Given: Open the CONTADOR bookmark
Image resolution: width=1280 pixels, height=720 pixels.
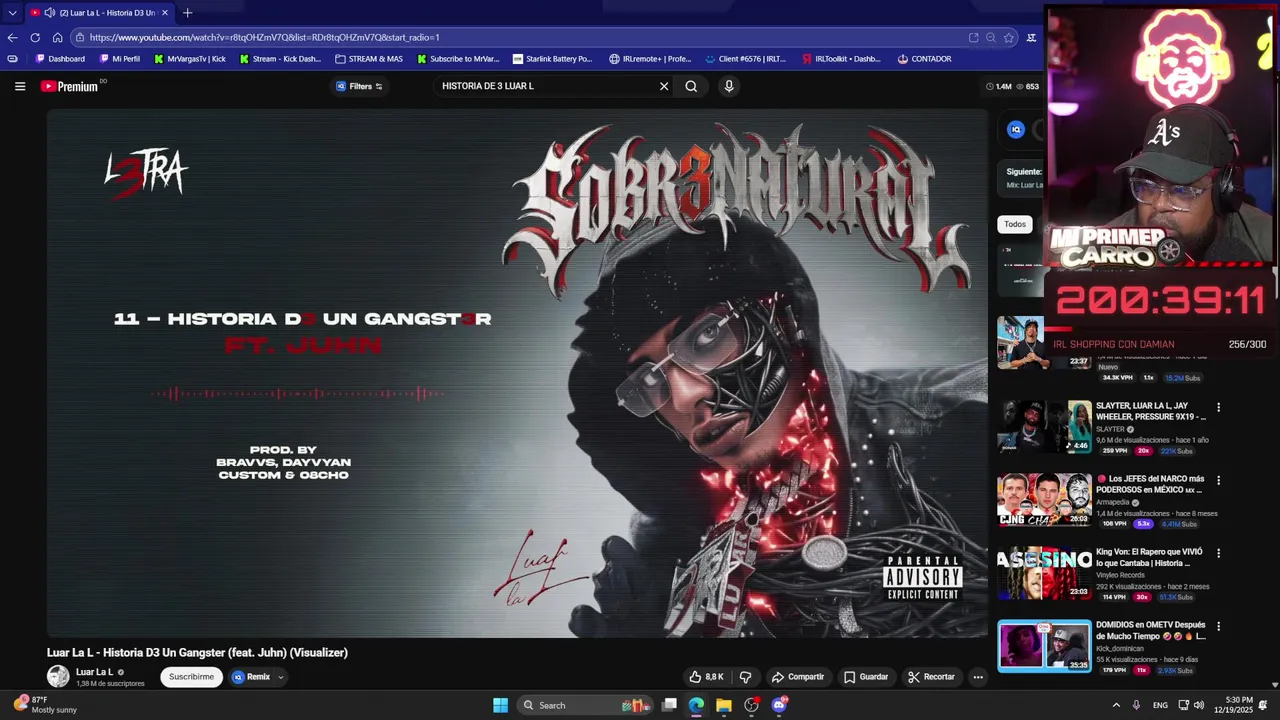Looking at the screenshot, I should point(924,59).
